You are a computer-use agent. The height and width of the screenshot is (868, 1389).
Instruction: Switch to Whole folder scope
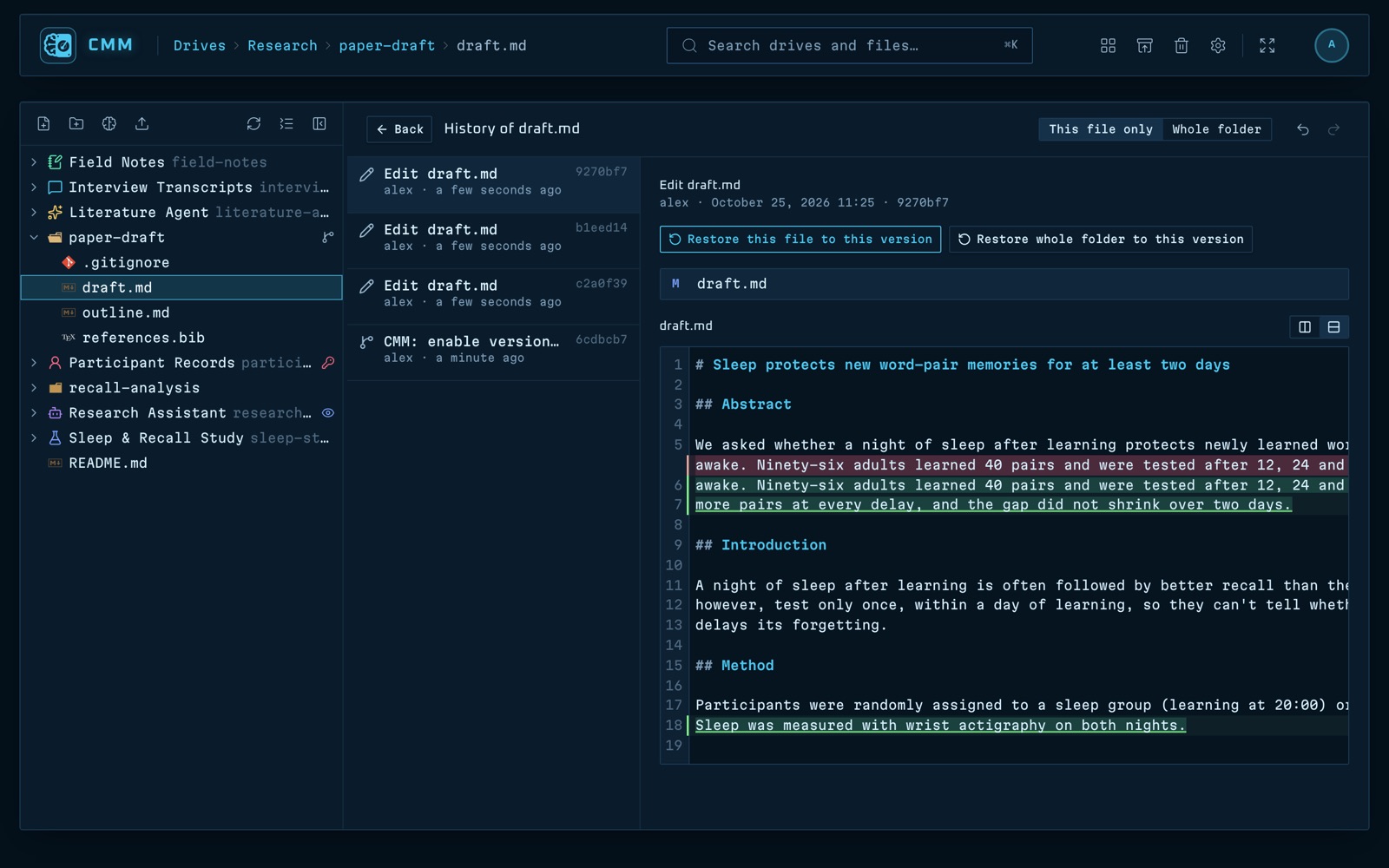click(x=1216, y=129)
